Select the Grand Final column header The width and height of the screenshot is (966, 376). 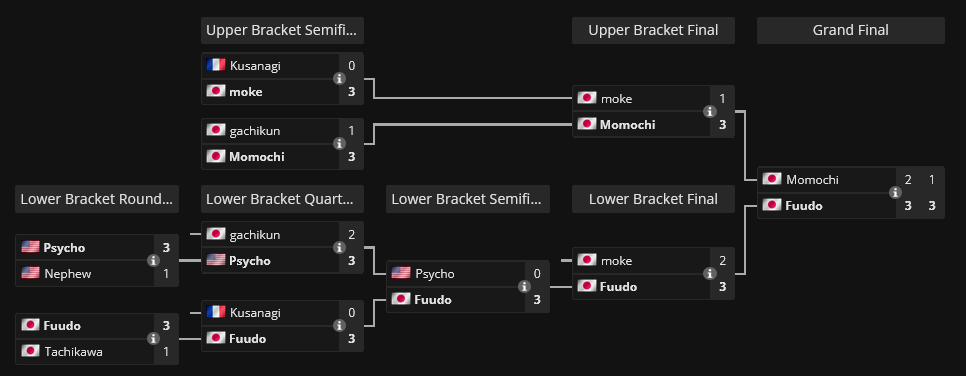coord(851,30)
